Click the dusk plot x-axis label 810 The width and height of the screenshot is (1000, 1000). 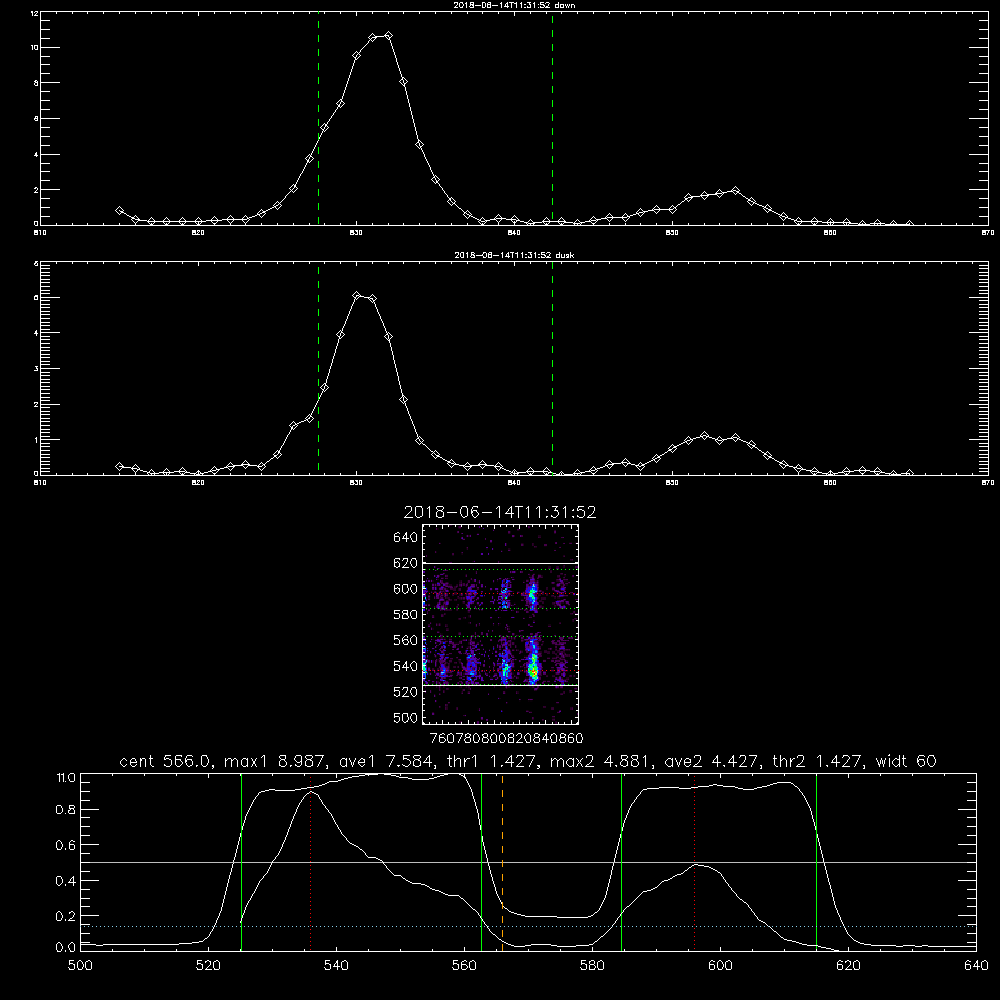[x=40, y=483]
